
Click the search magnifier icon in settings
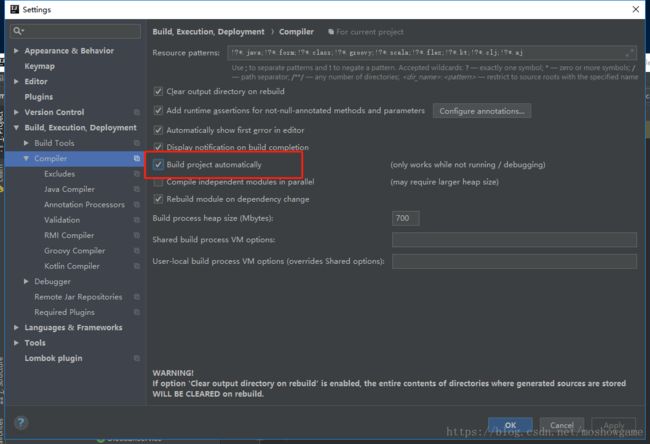click(17, 31)
